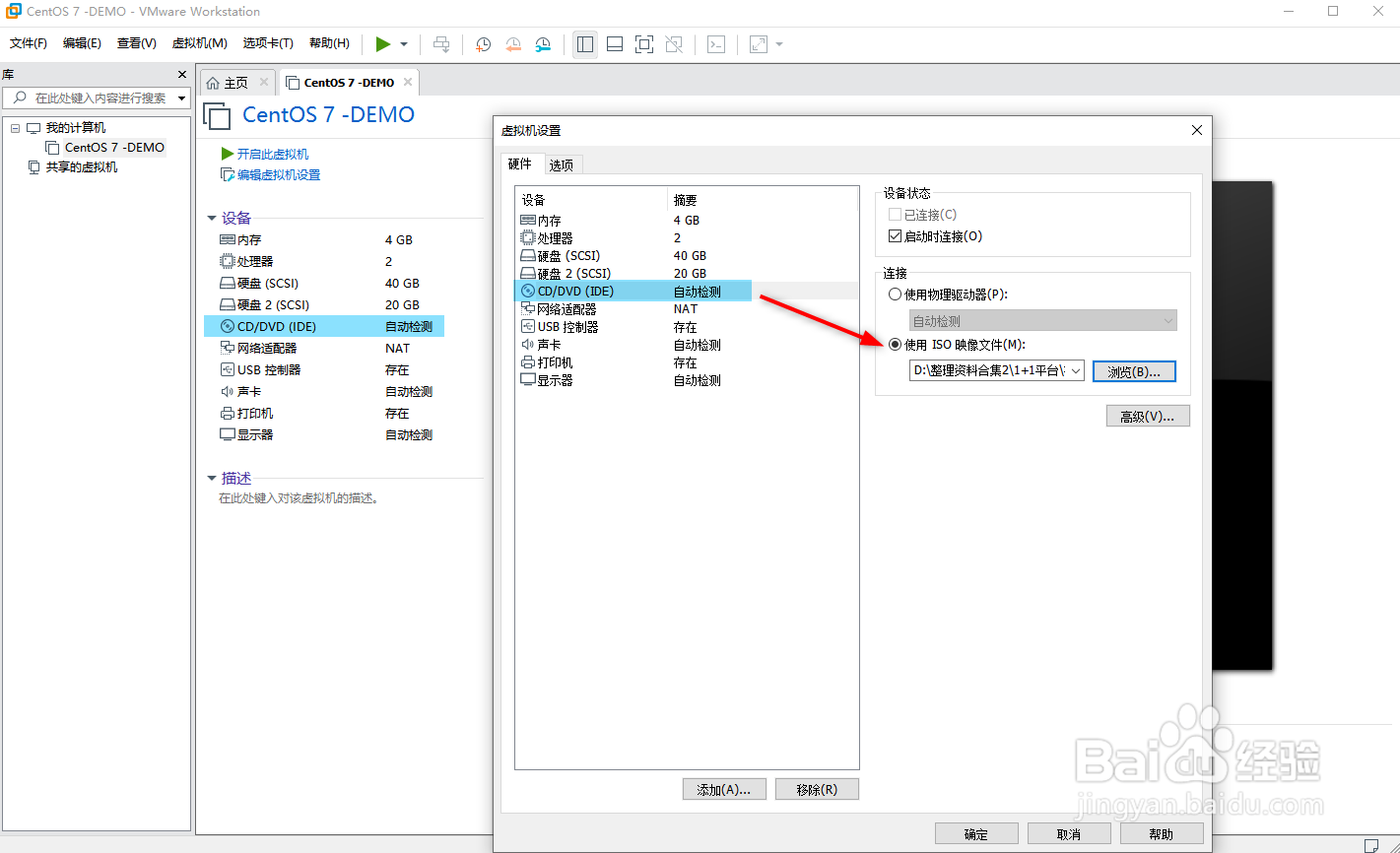Click the 移除(R) button

(x=817, y=790)
